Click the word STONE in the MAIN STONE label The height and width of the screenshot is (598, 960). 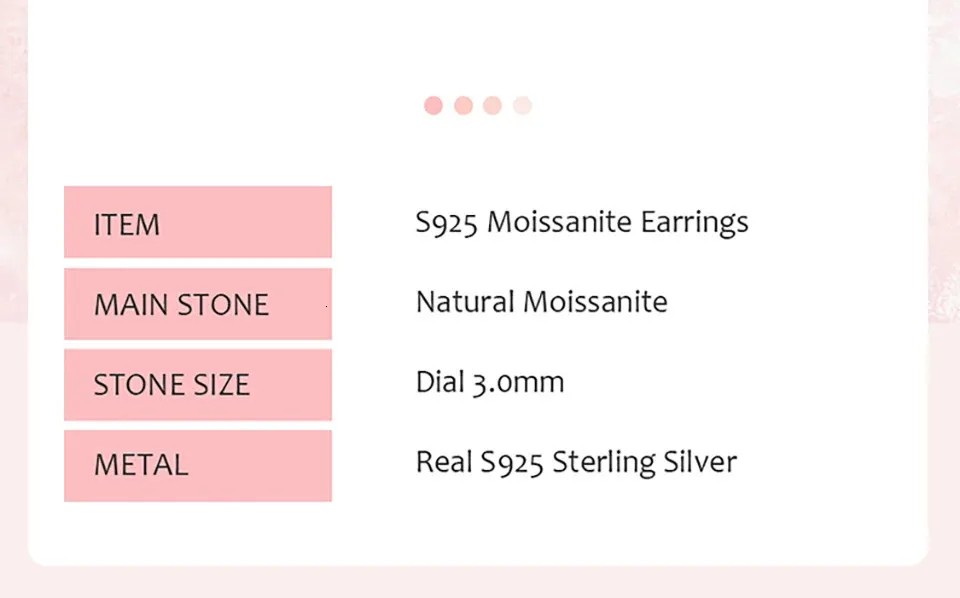point(225,305)
